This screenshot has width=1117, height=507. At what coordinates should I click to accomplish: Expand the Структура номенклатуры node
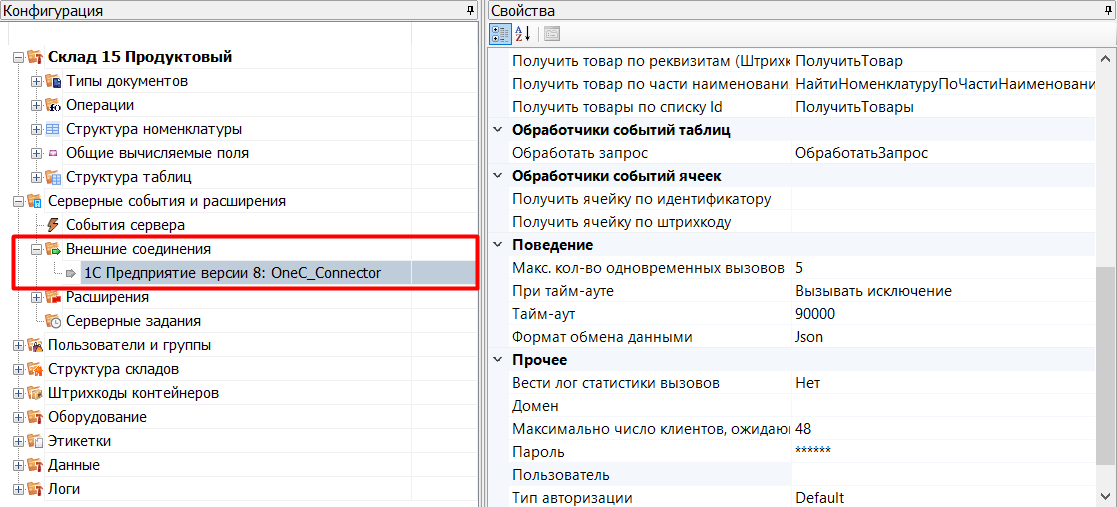[36, 130]
